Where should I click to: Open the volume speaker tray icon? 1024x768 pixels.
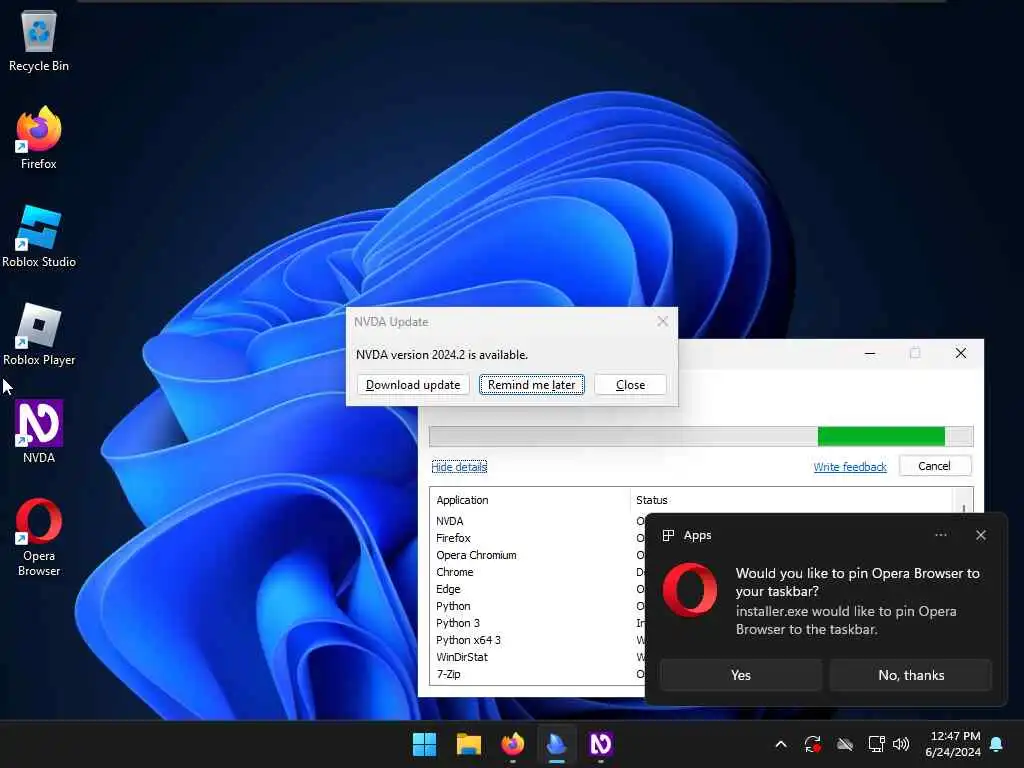[x=901, y=744]
